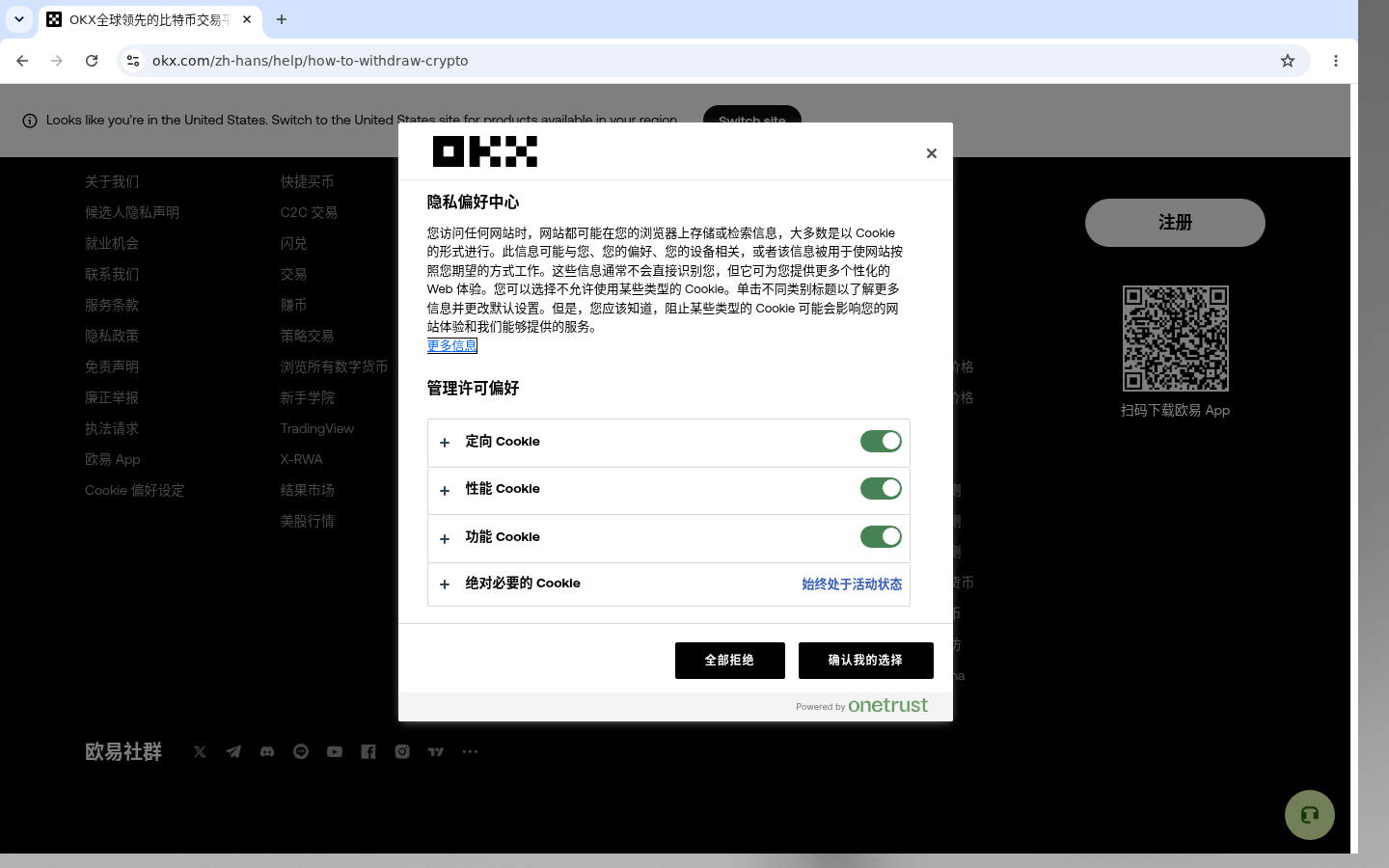Open the 闪兑 footer link
This screenshot has width=1389, height=868.
point(294,243)
